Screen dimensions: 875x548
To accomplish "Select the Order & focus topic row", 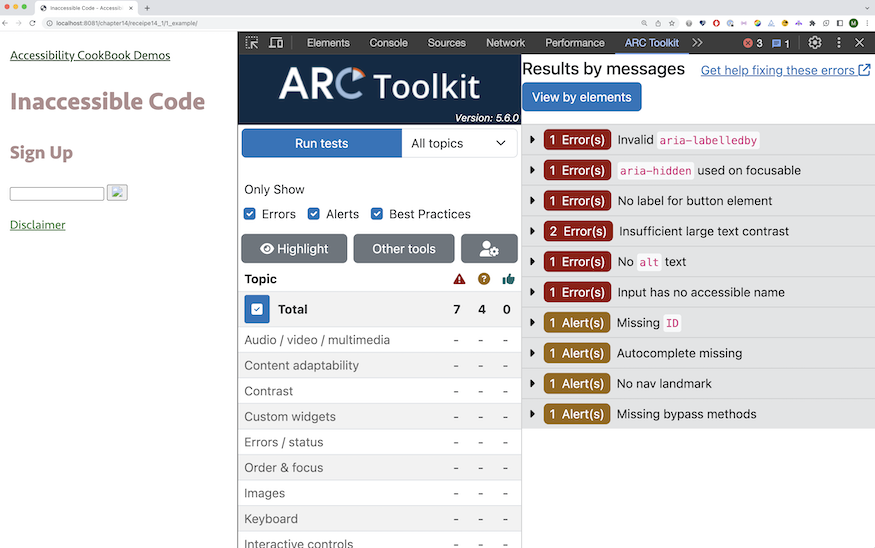I will tap(379, 468).
